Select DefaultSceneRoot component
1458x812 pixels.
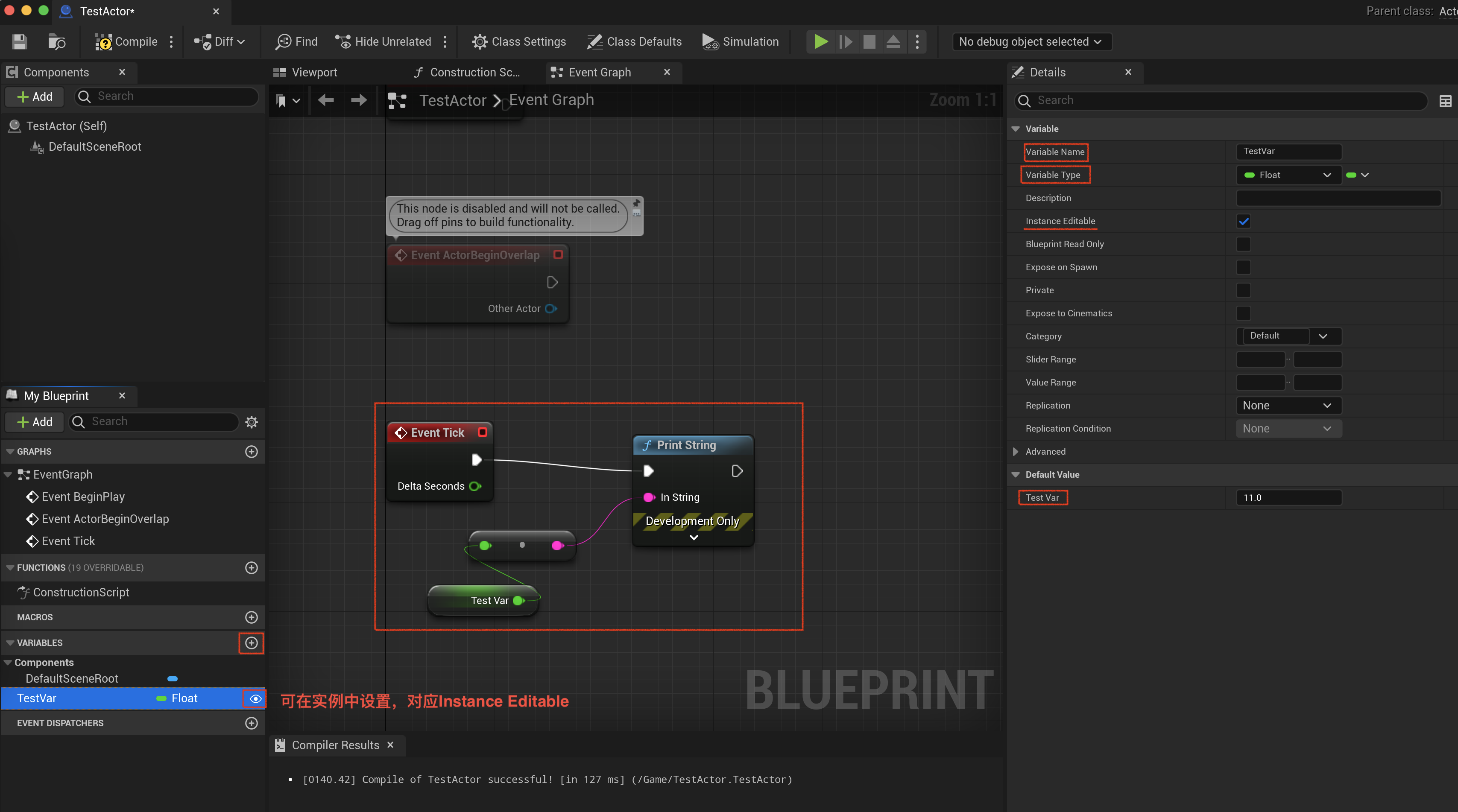[94, 146]
